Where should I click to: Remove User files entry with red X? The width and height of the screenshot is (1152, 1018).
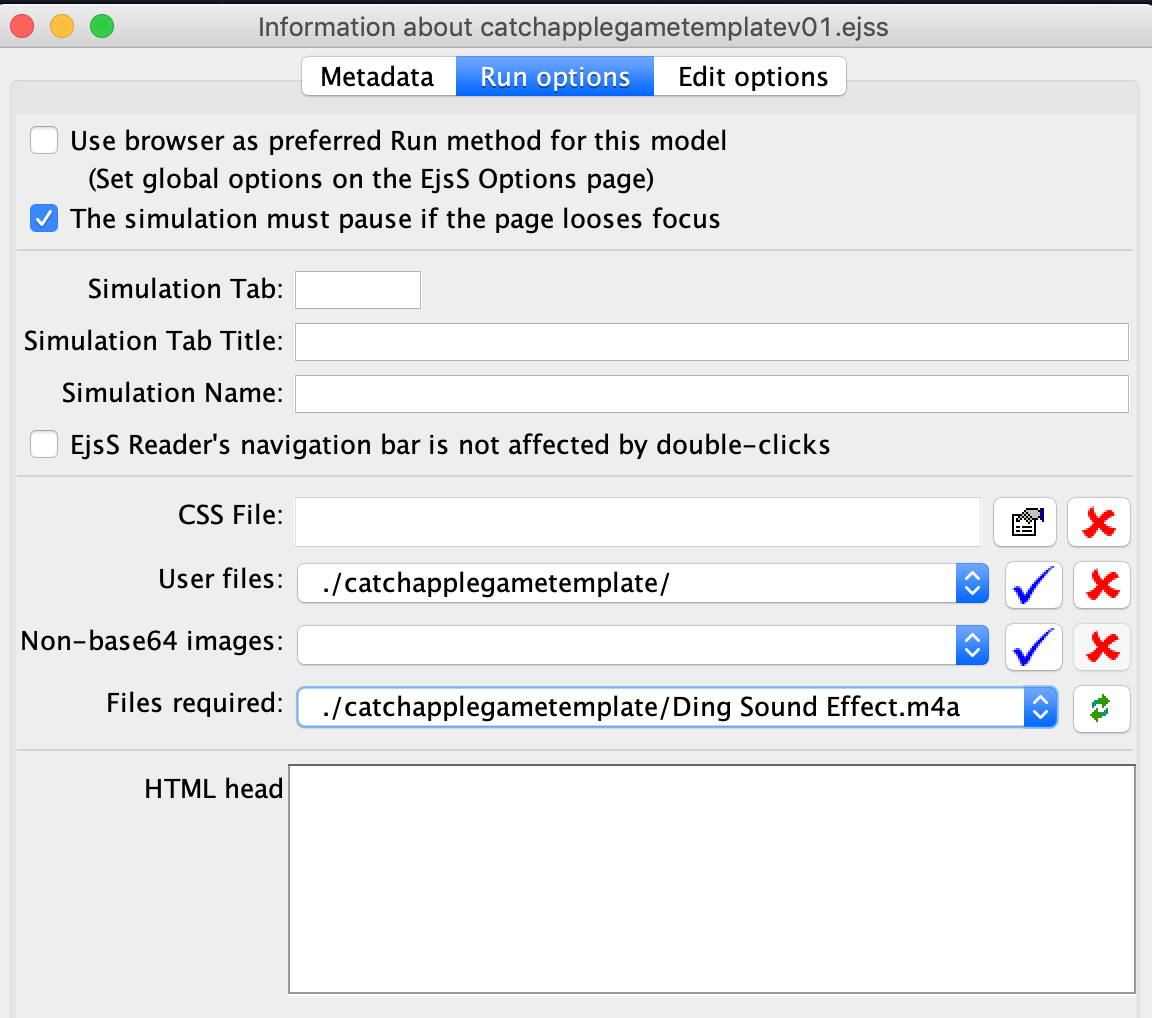[1101, 585]
